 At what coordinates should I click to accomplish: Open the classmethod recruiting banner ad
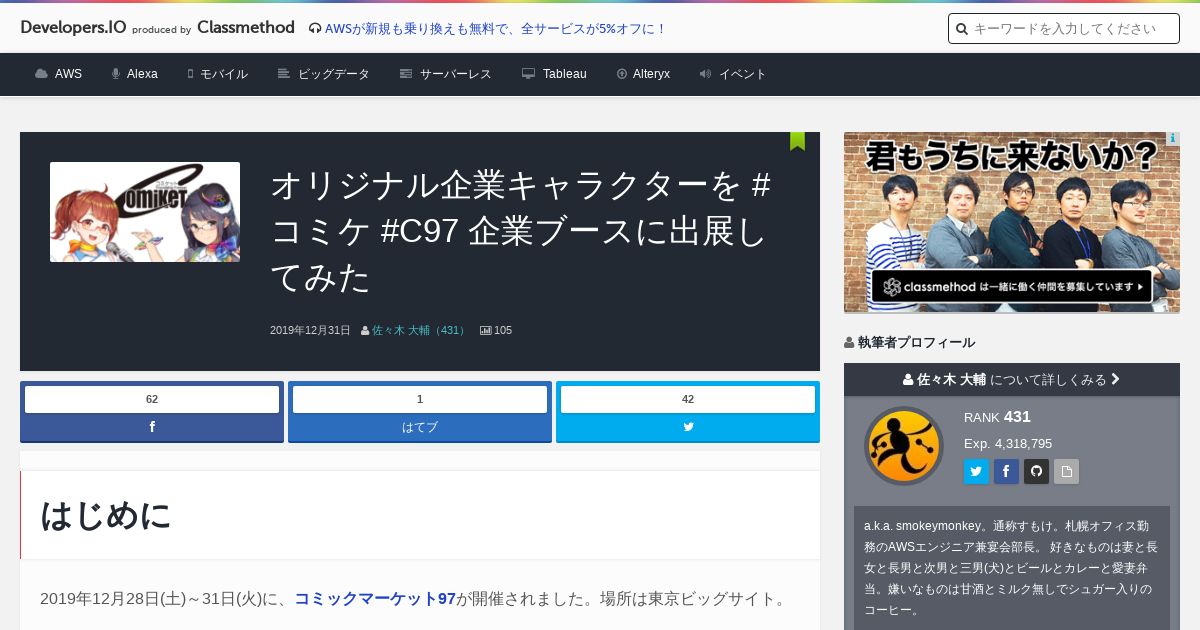1012,222
